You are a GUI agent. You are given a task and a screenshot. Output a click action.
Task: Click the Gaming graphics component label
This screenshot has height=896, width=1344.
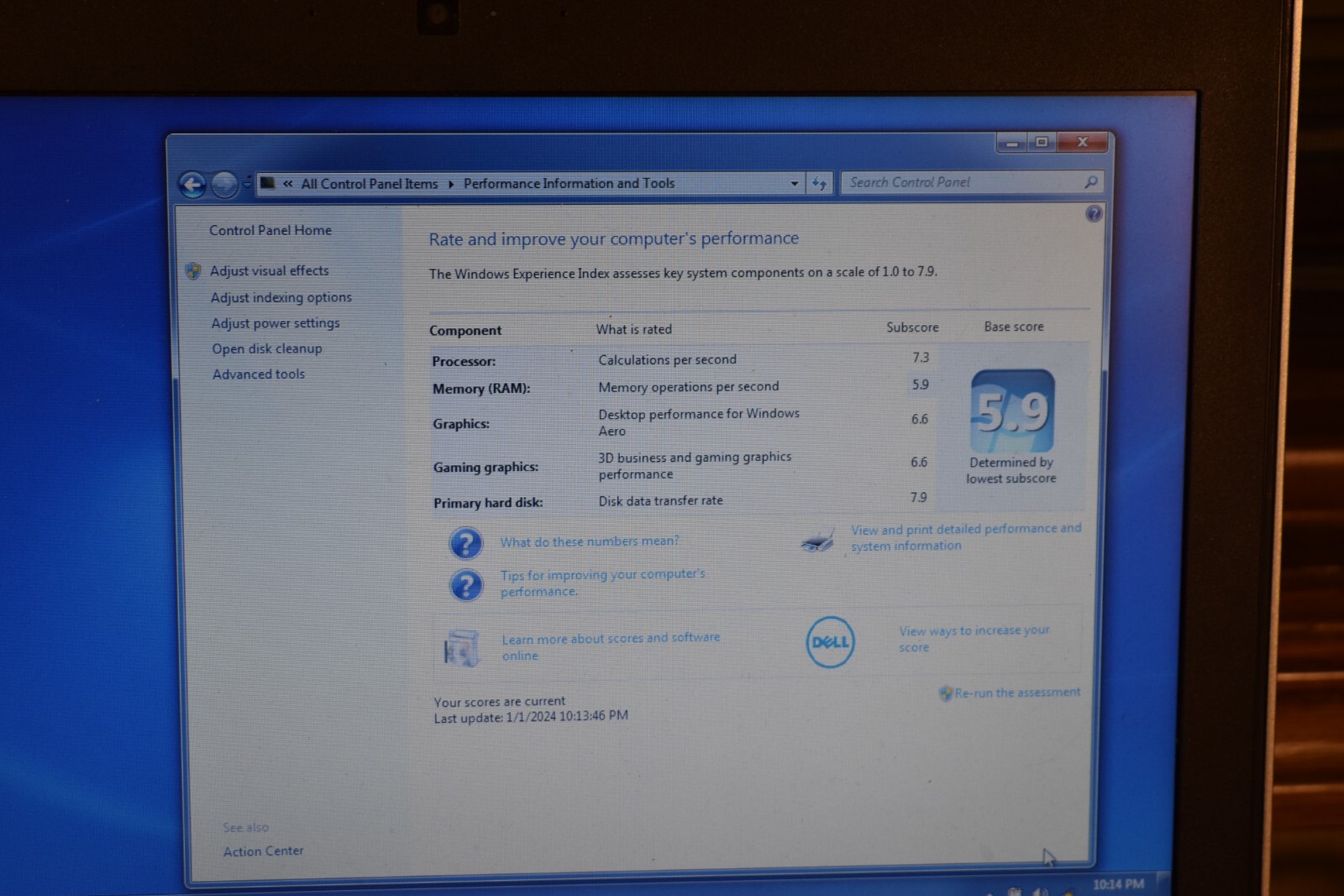coord(486,467)
